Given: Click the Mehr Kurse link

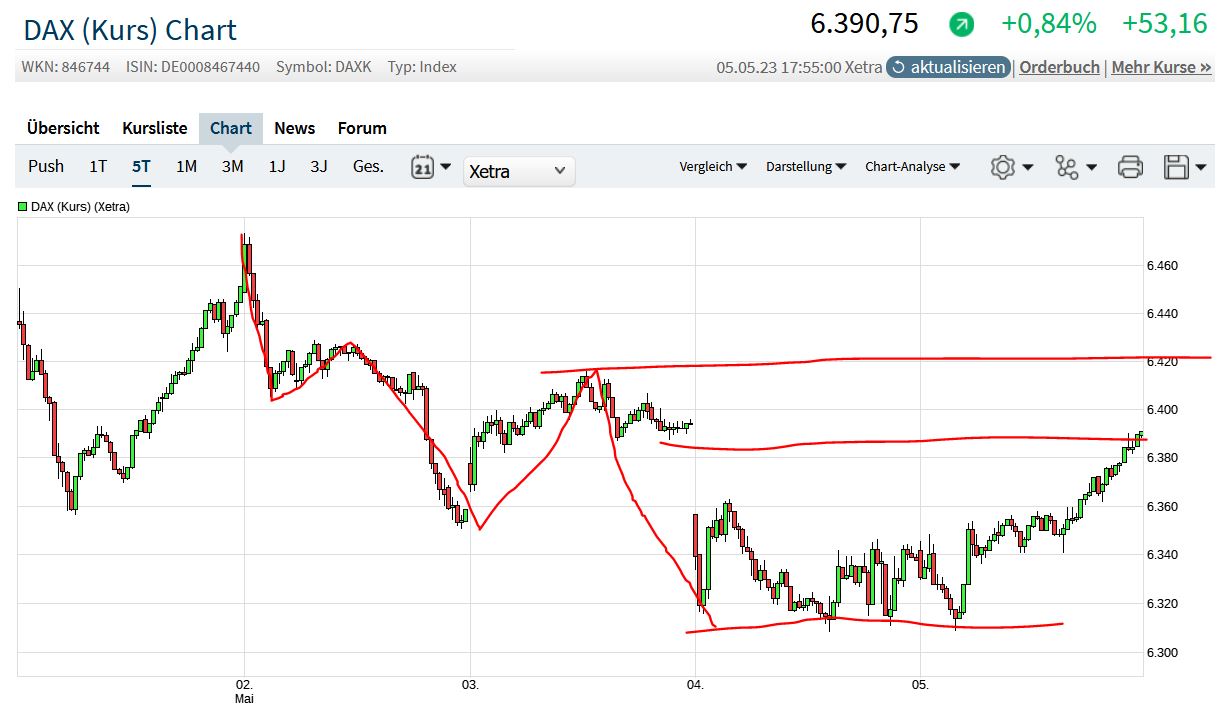Looking at the screenshot, I should (x=1161, y=67).
